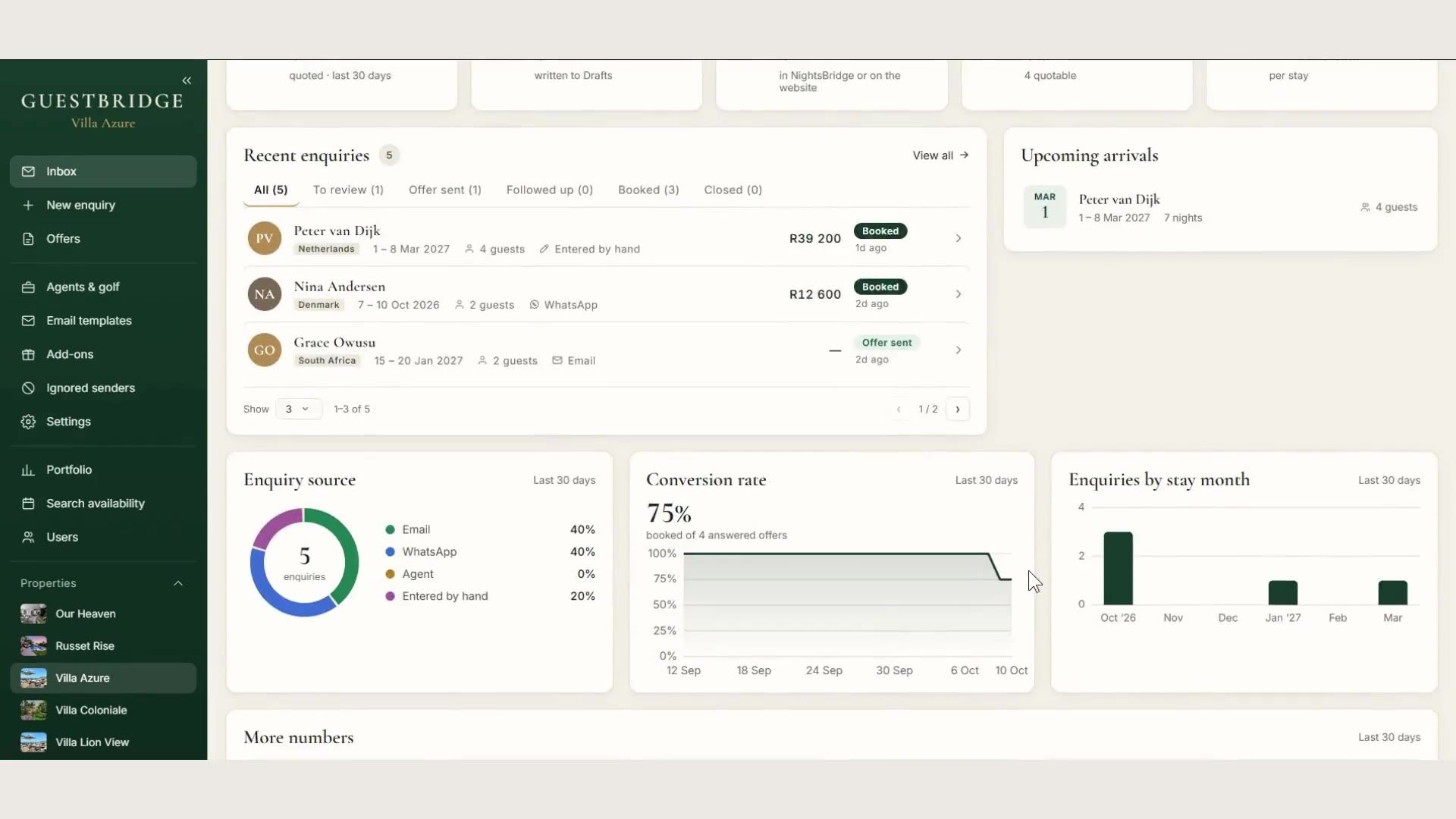
Task: Click the GO avatar for Grace Owusu
Action: pyautogui.click(x=265, y=350)
